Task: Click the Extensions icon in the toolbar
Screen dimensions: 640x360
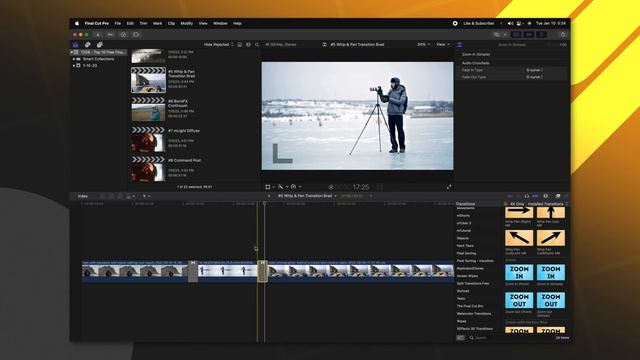Action: 136,35
